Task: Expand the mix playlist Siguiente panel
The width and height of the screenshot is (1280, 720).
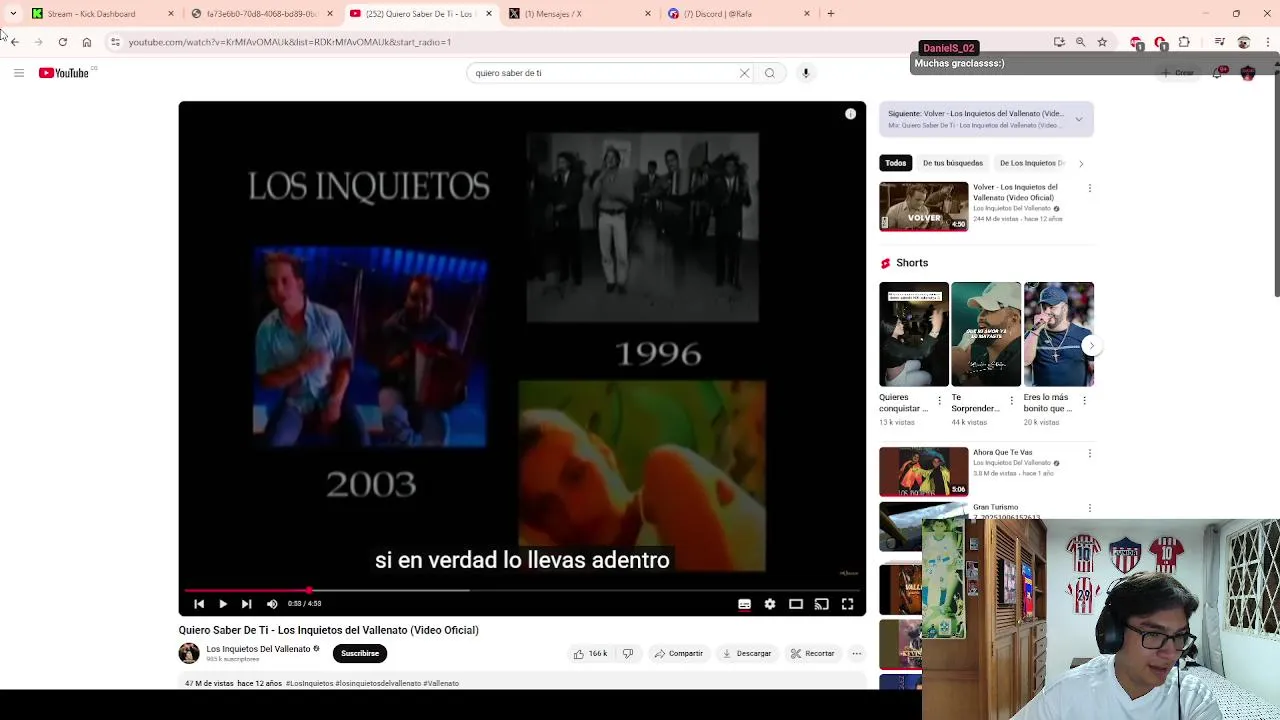Action: pos(1078,119)
